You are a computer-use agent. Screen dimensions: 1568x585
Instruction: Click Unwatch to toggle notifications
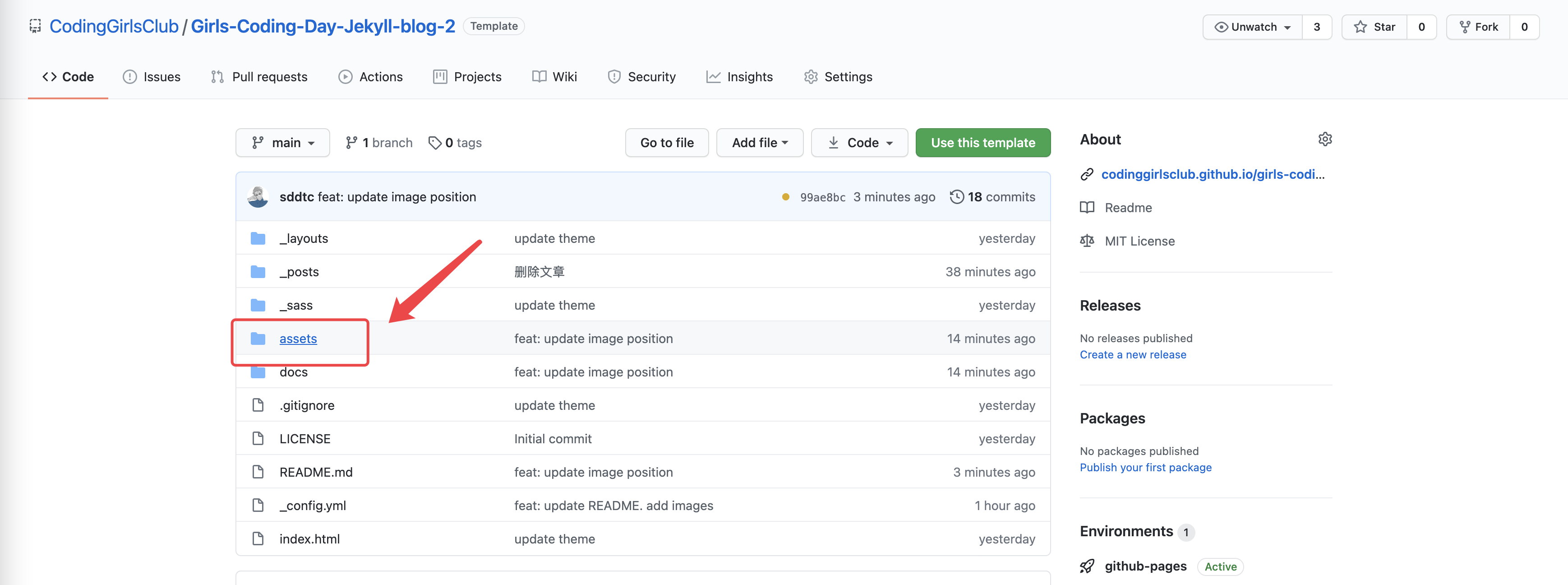[1252, 27]
